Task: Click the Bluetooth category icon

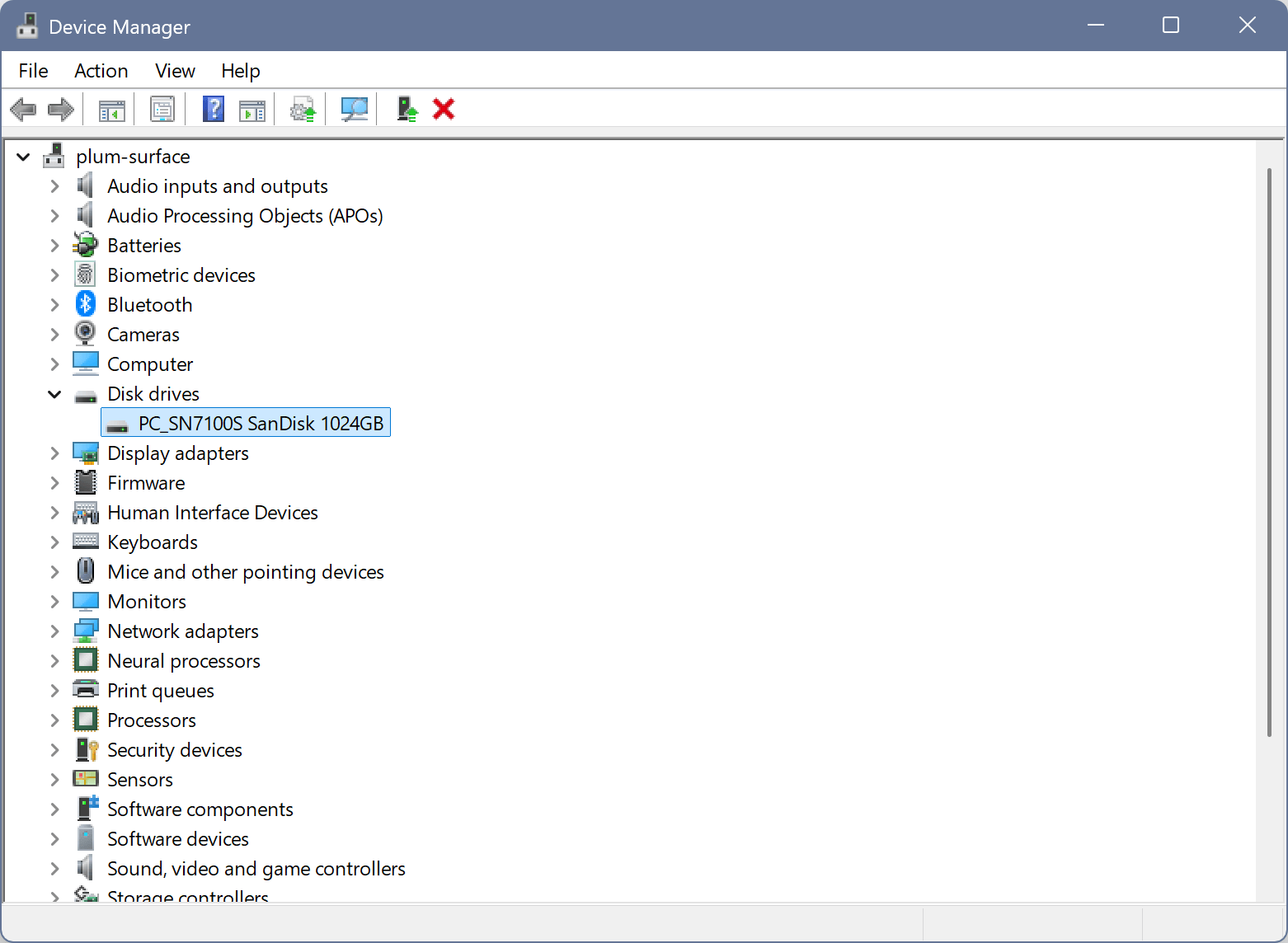Action: (x=86, y=304)
